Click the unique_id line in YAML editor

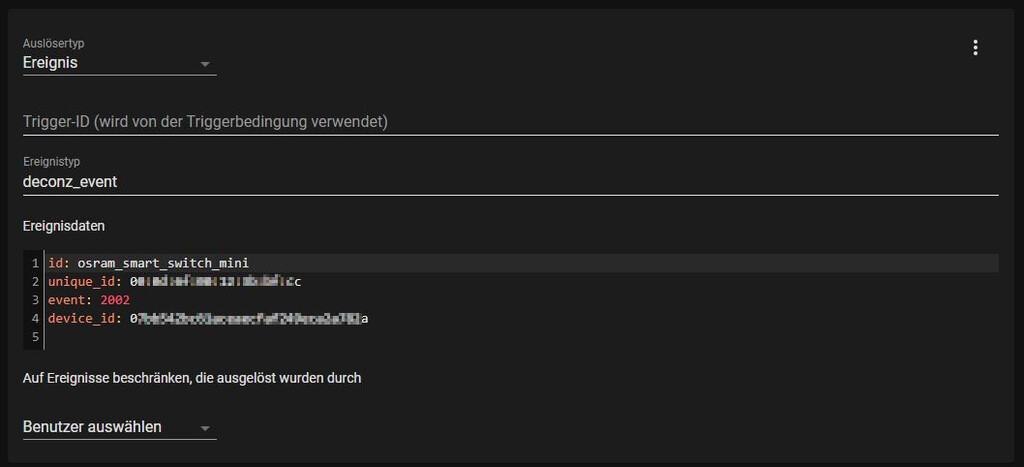click(522, 282)
